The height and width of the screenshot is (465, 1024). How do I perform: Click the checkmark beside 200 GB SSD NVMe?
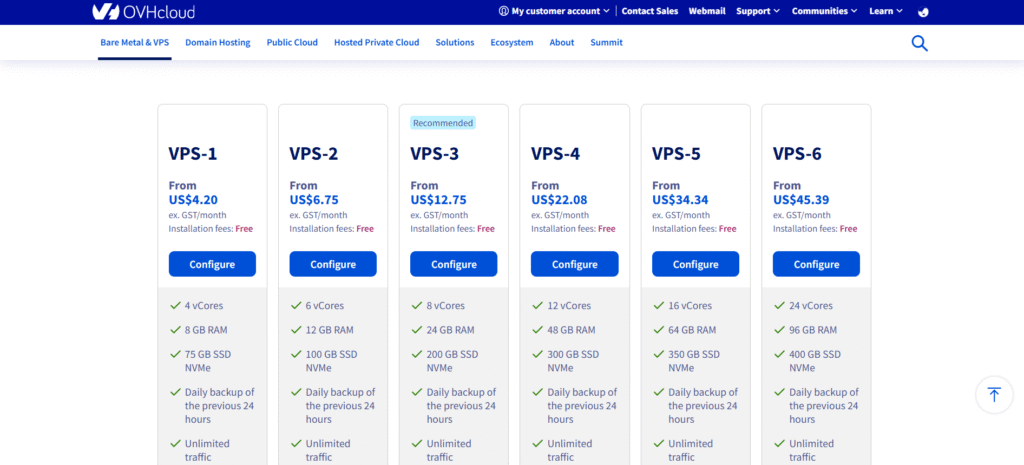point(416,354)
